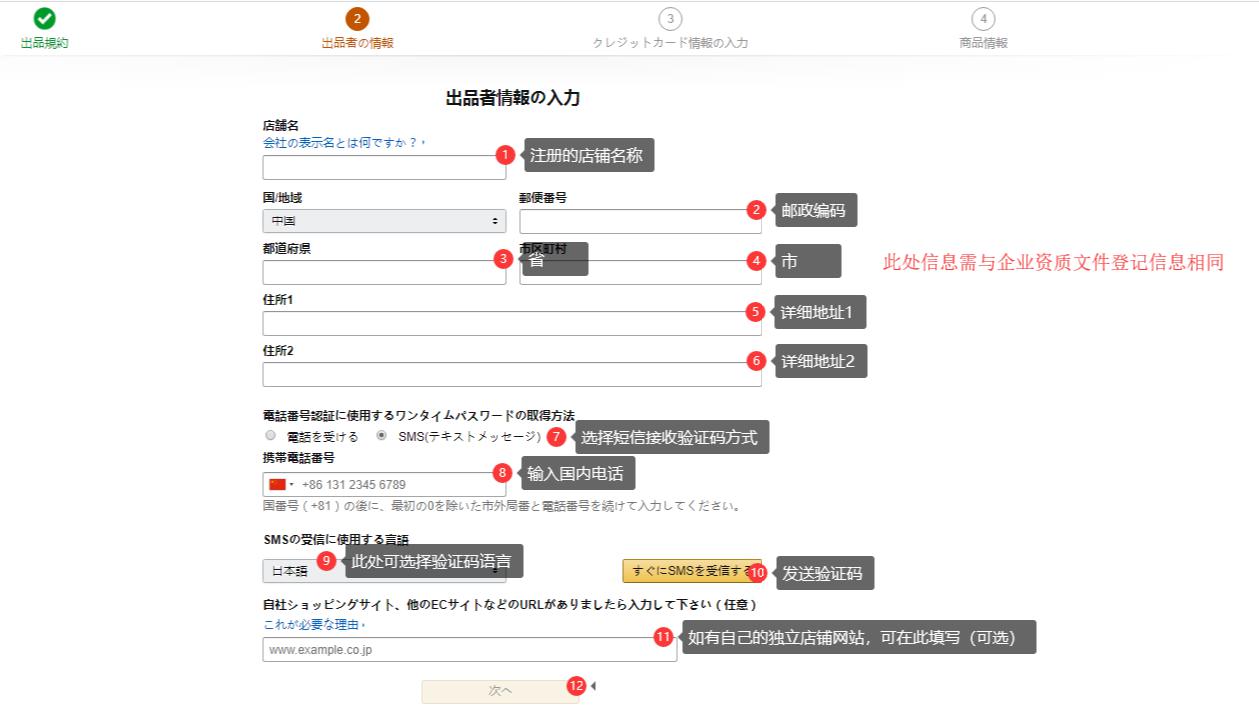Click the 国番号 (+81) instruction text

click(x=503, y=506)
